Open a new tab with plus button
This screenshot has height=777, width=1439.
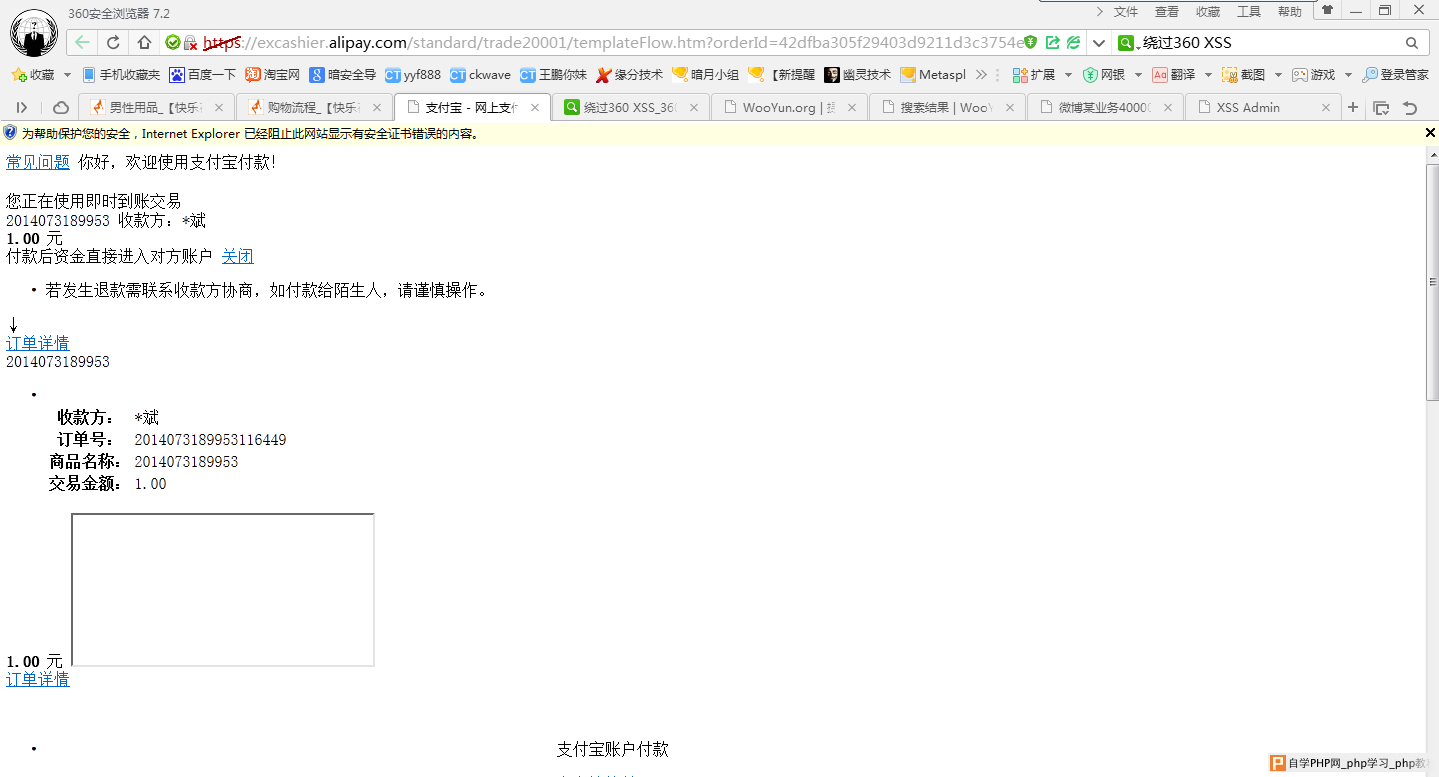pos(1353,108)
